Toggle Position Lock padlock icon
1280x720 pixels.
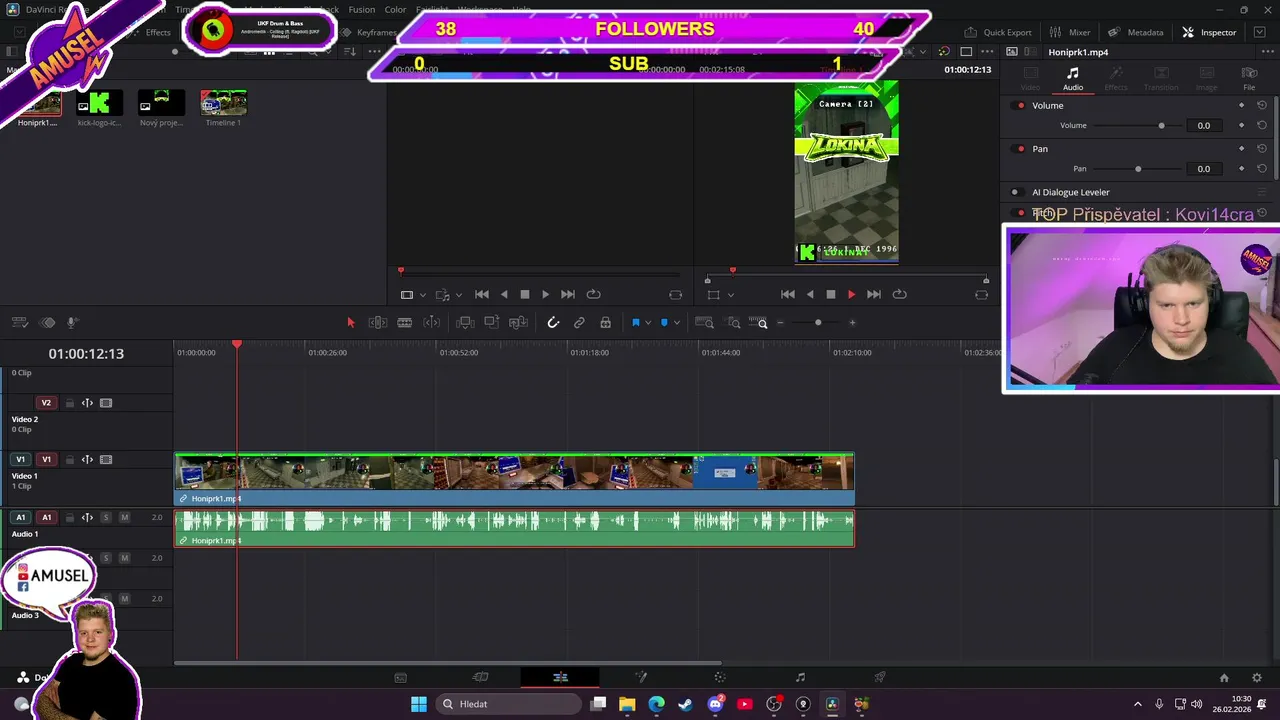pos(605,322)
